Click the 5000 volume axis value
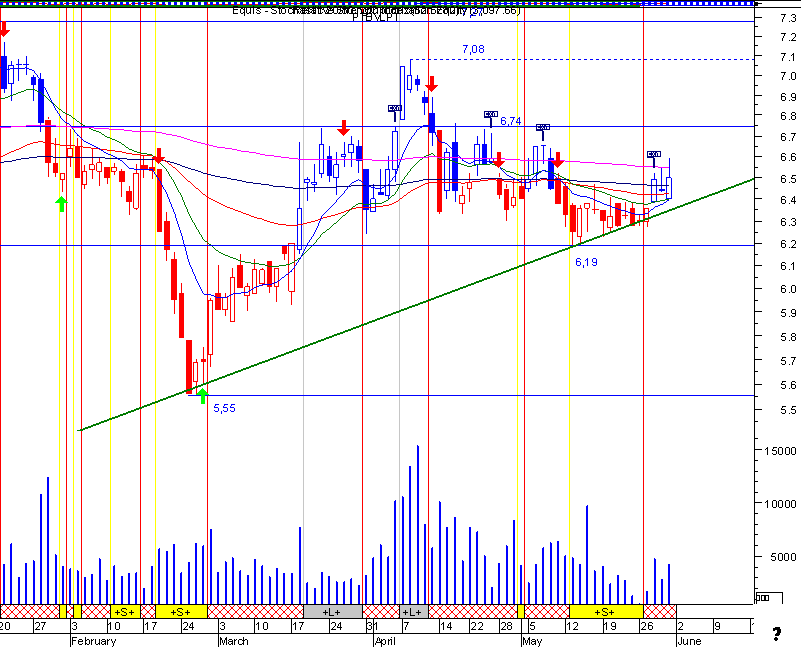 coord(783,557)
